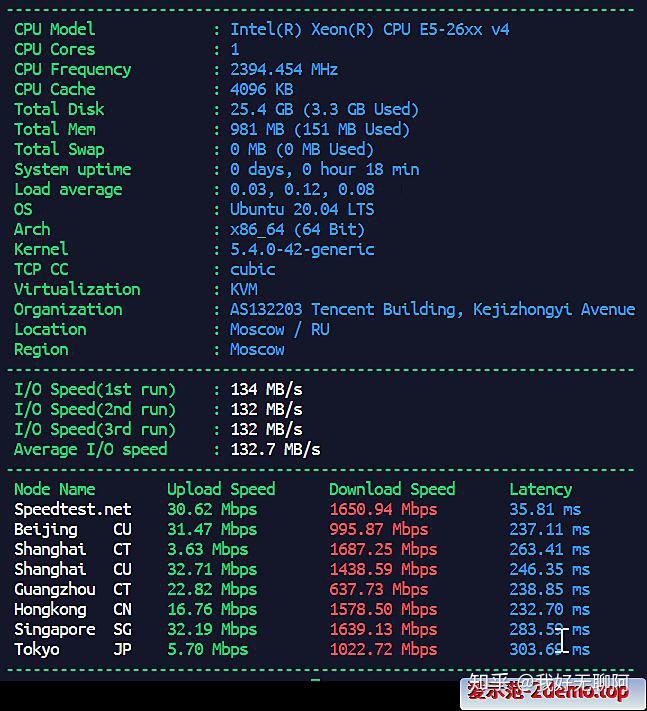
Task: Click the Location value Moscow / RU
Action: [x=279, y=329]
